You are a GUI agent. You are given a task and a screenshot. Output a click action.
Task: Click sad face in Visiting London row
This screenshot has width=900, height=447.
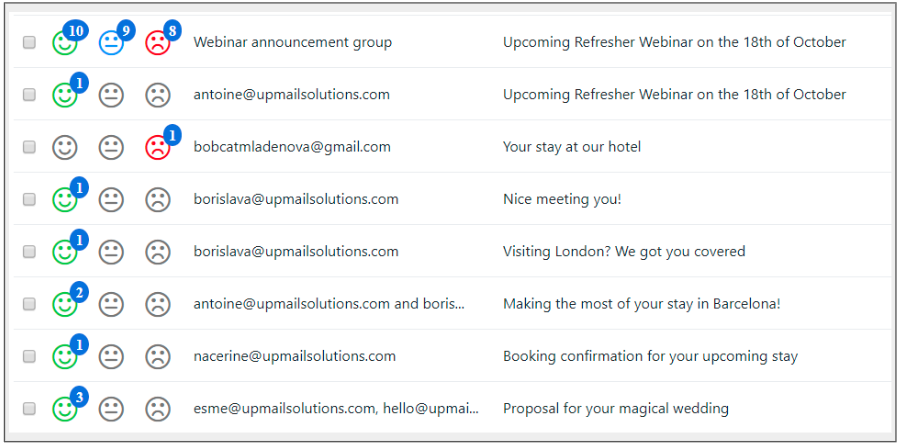[x=157, y=251]
